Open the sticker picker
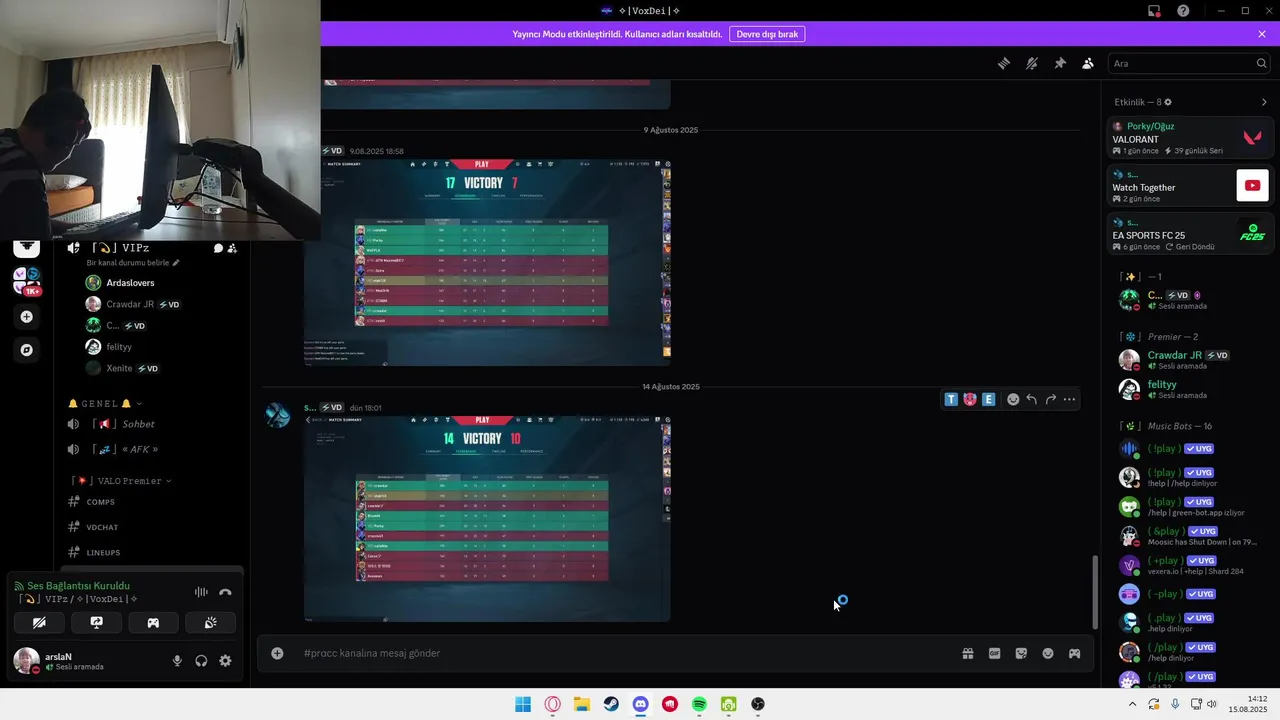The width and height of the screenshot is (1280, 720). pyautogui.click(x=1021, y=653)
